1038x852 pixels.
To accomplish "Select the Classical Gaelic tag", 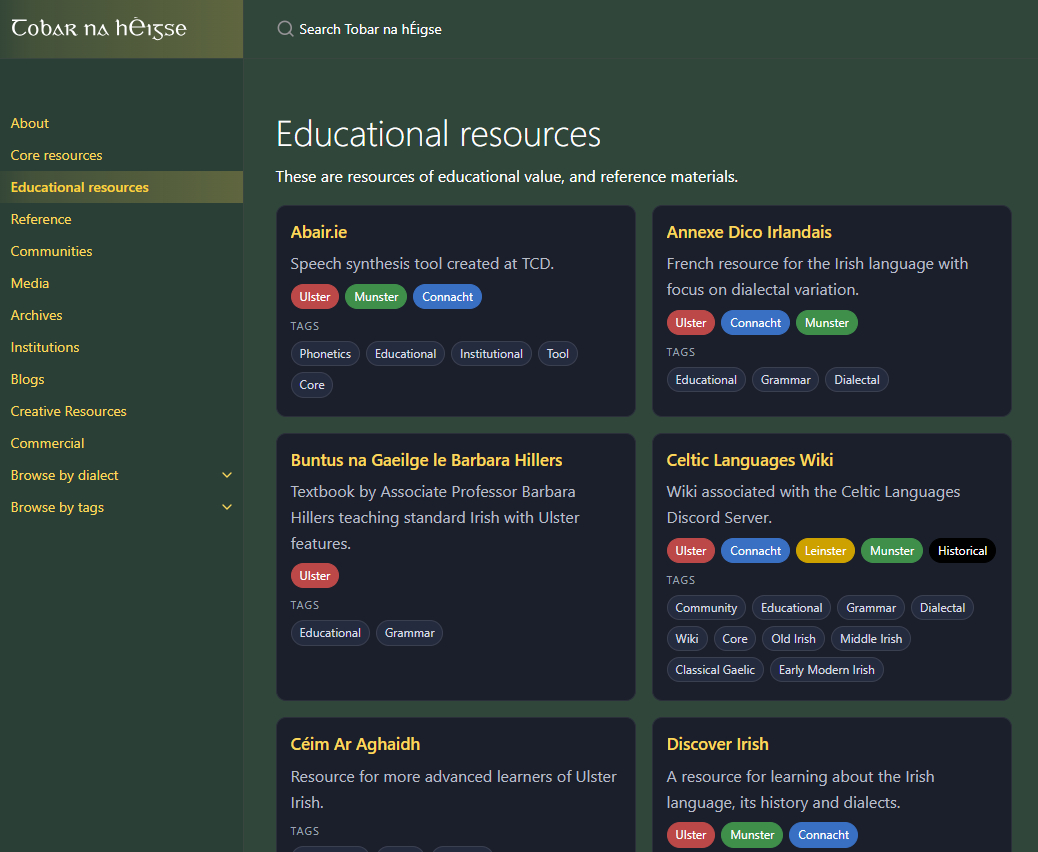I will [x=715, y=670].
